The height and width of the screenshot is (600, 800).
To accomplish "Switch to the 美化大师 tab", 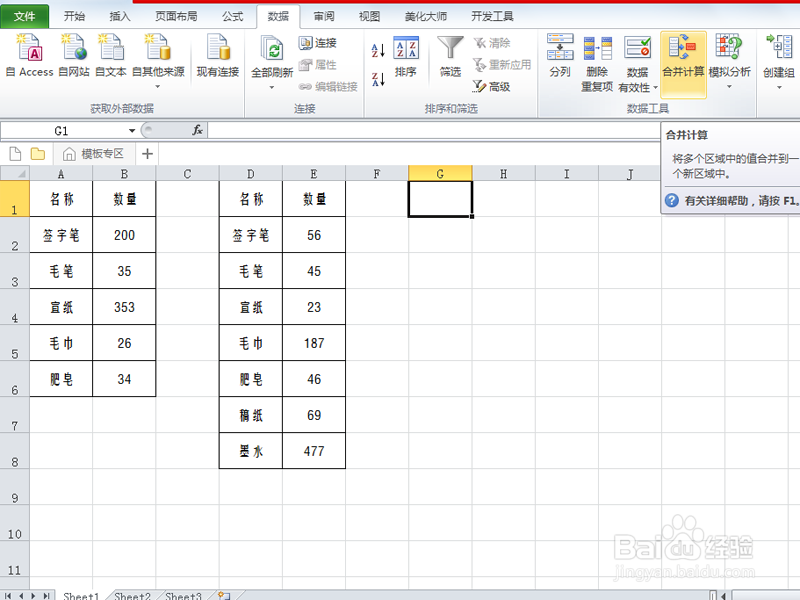I will pyautogui.click(x=426, y=16).
